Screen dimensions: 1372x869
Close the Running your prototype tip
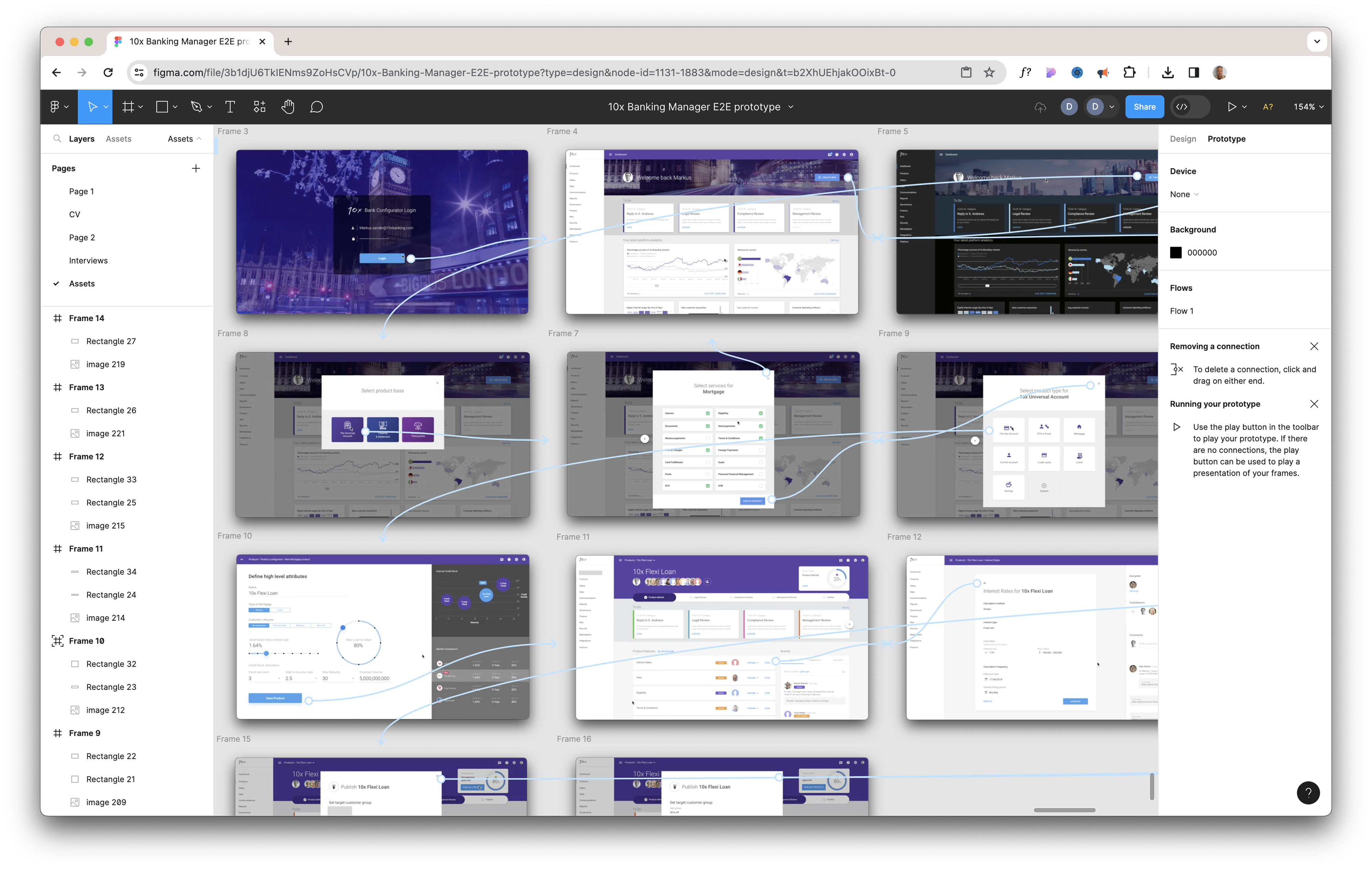point(1314,404)
